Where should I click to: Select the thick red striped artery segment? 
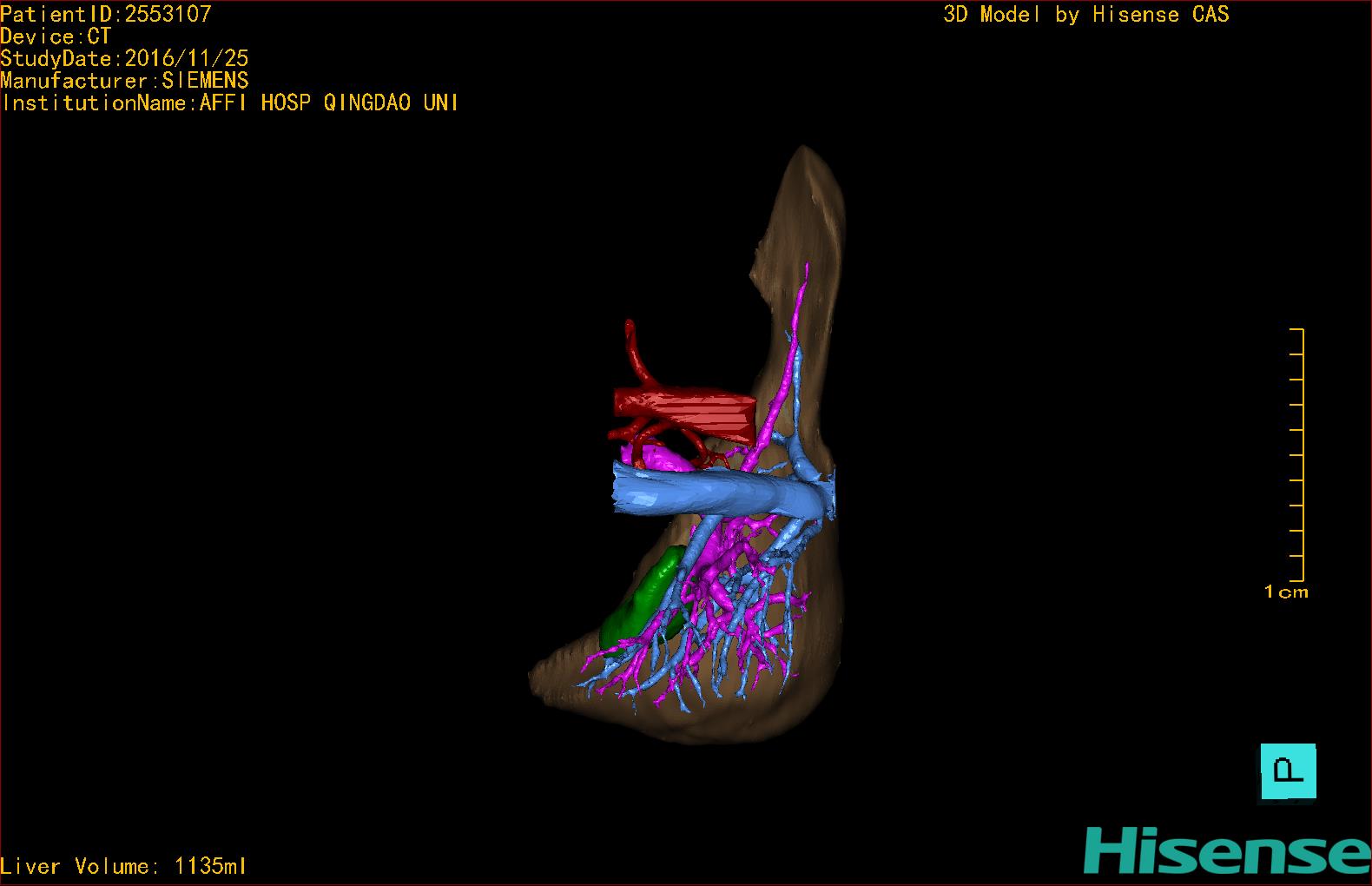pos(686,411)
